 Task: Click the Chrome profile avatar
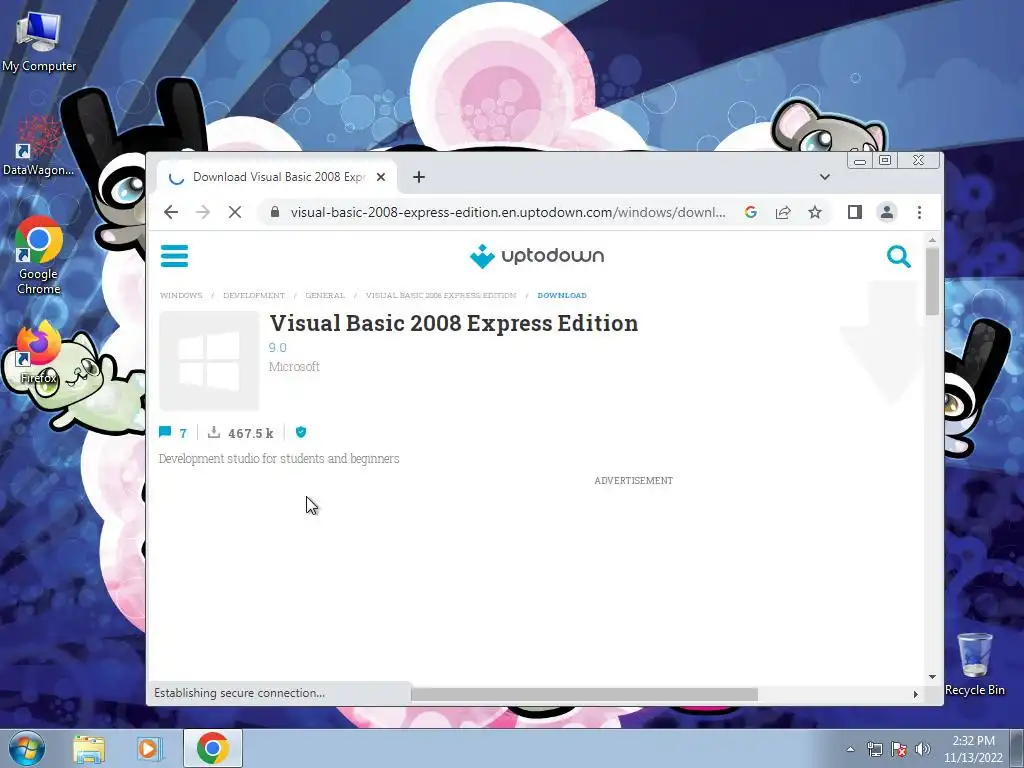pos(887,212)
